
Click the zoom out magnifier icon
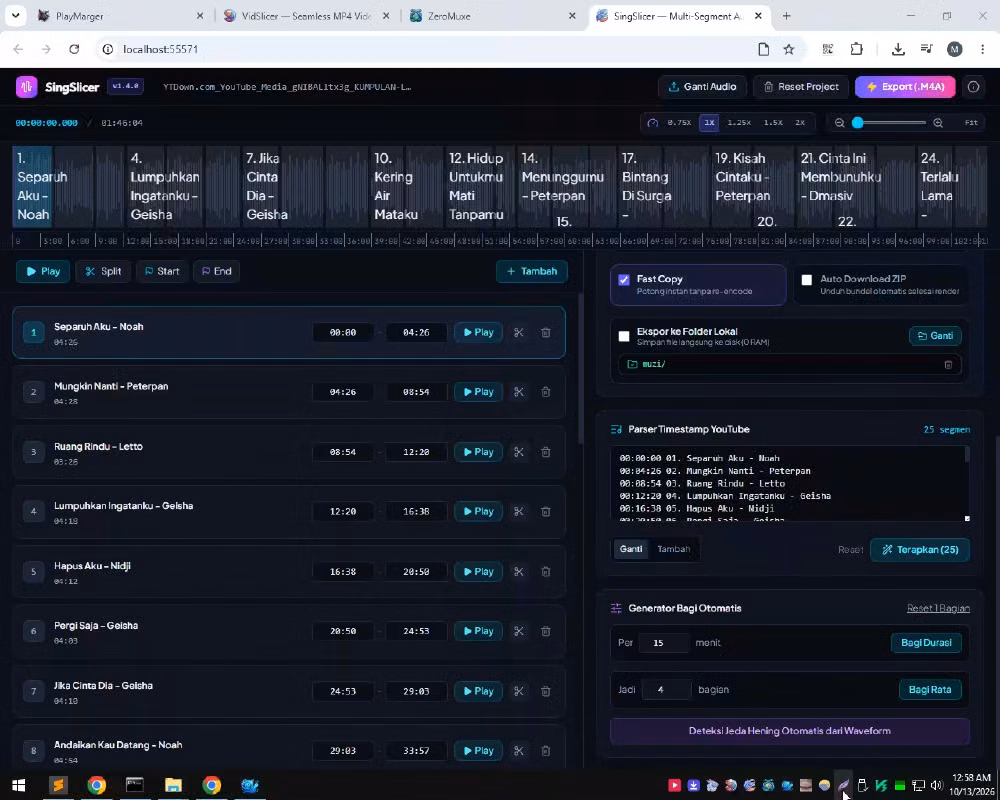[x=839, y=122]
